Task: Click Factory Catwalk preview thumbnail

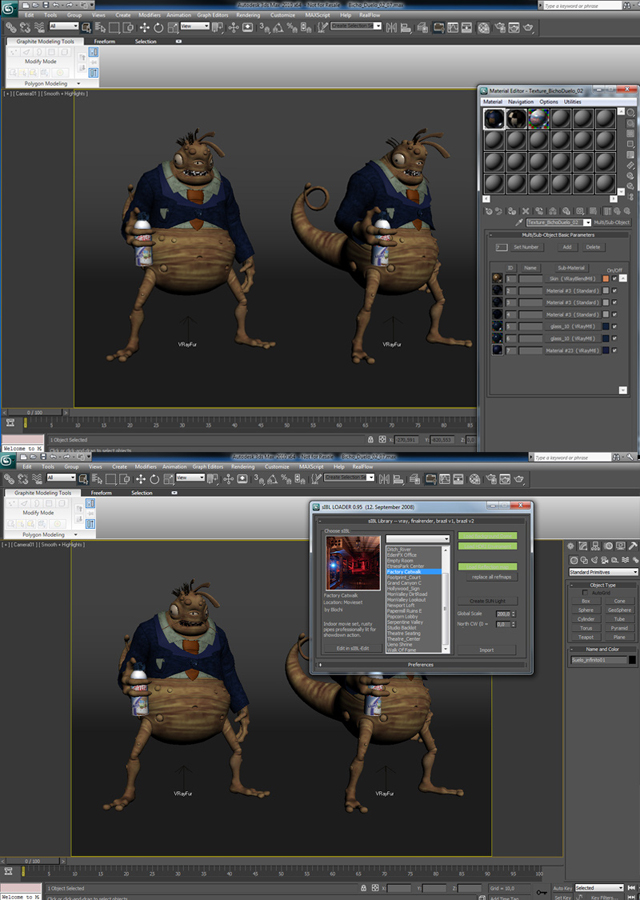Action: (x=353, y=563)
